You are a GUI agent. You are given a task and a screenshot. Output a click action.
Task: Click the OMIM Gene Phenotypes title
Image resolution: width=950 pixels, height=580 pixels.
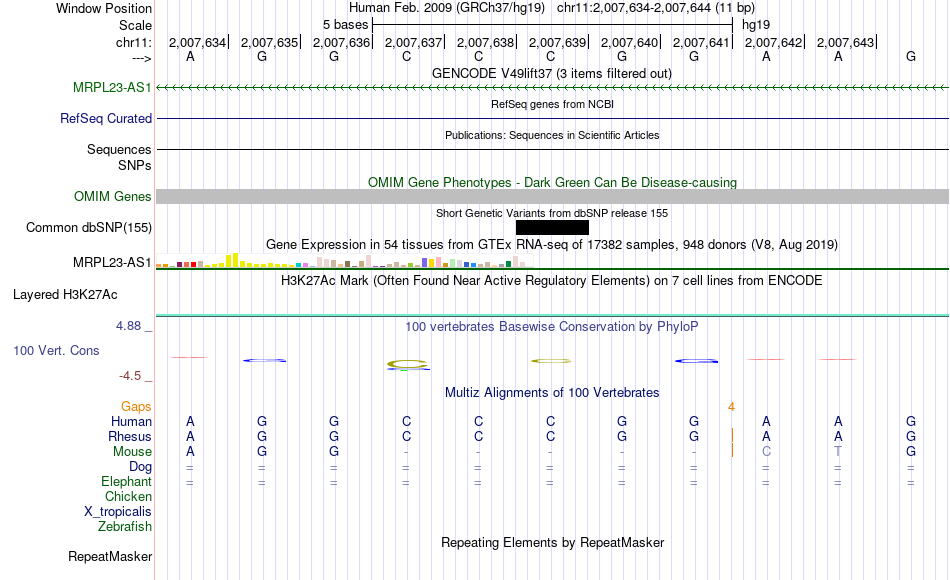point(553,182)
